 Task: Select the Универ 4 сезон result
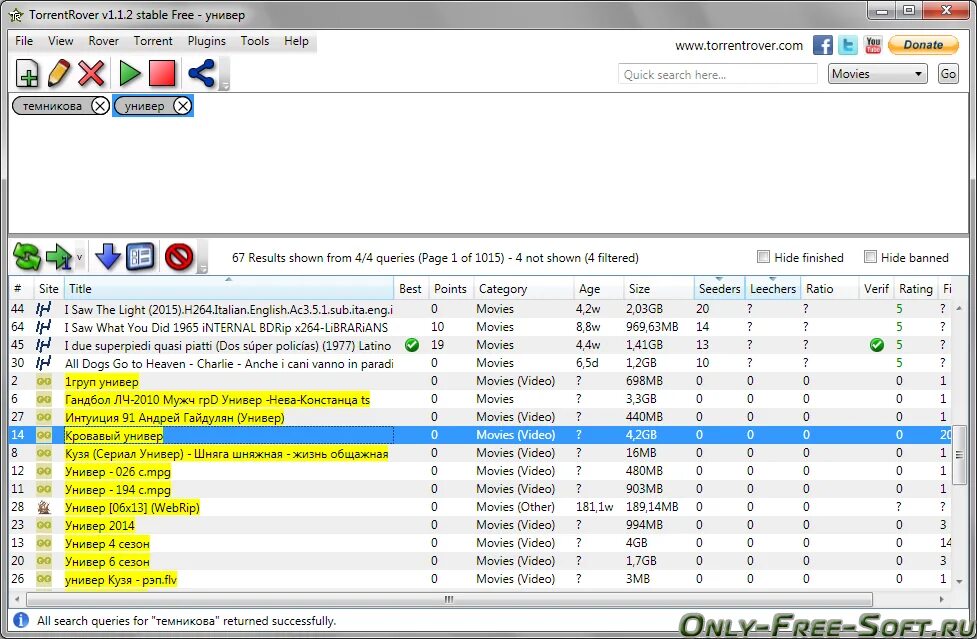107,544
